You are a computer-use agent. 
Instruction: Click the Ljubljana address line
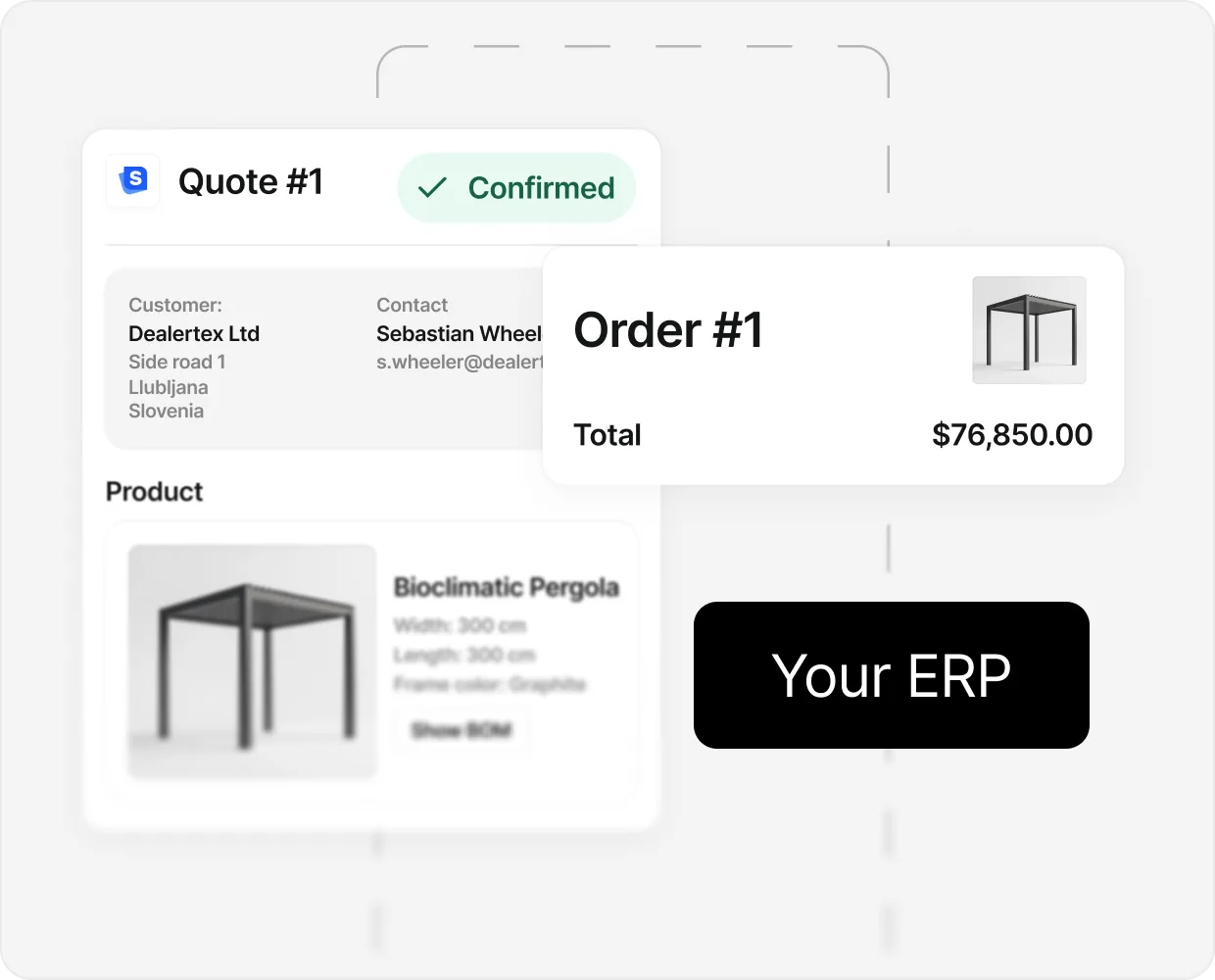point(169,387)
